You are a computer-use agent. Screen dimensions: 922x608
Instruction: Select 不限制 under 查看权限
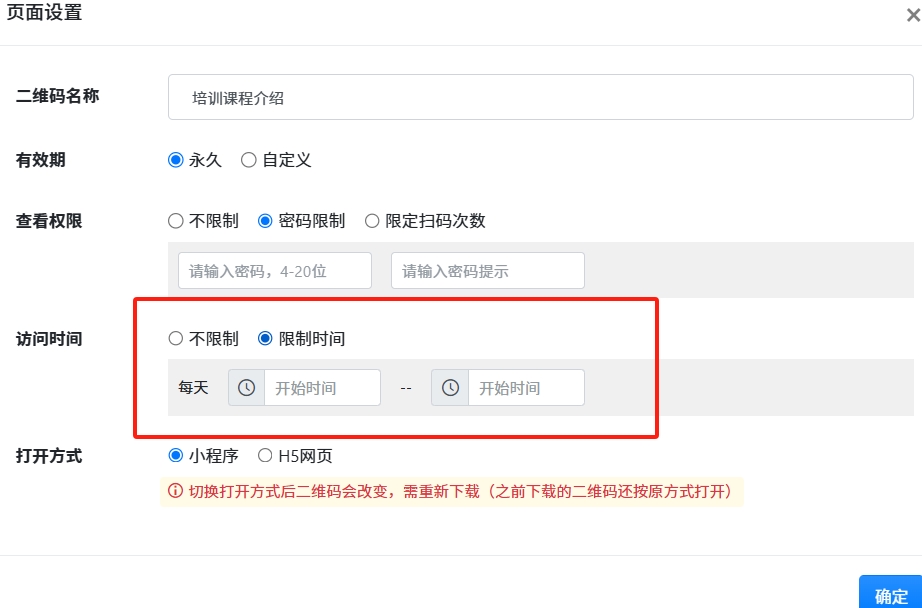(x=176, y=221)
